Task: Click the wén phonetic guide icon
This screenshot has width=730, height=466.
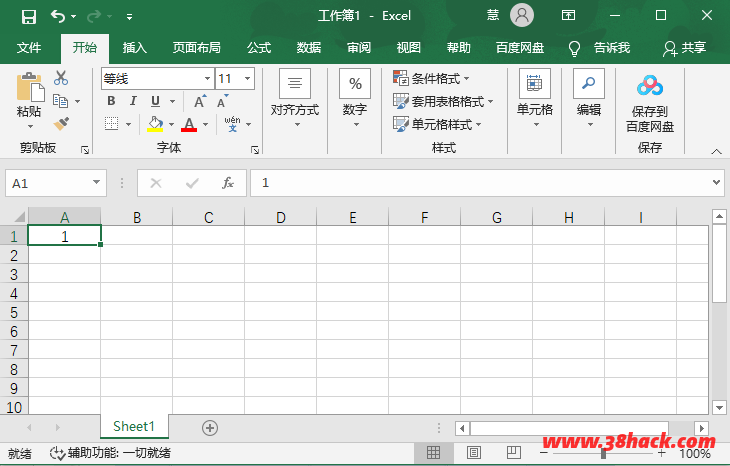Action: pyautogui.click(x=232, y=124)
